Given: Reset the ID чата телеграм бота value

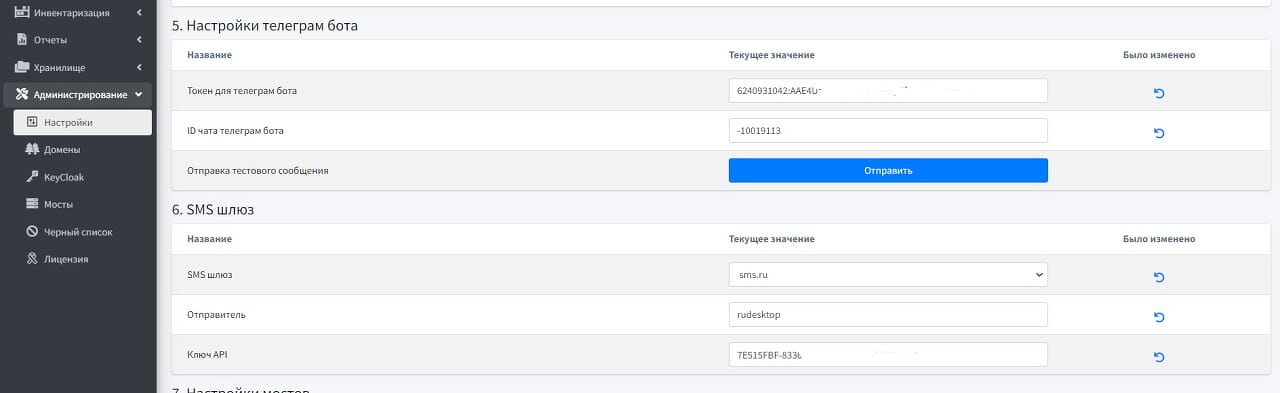Looking at the screenshot, I should pos(1159,133).
